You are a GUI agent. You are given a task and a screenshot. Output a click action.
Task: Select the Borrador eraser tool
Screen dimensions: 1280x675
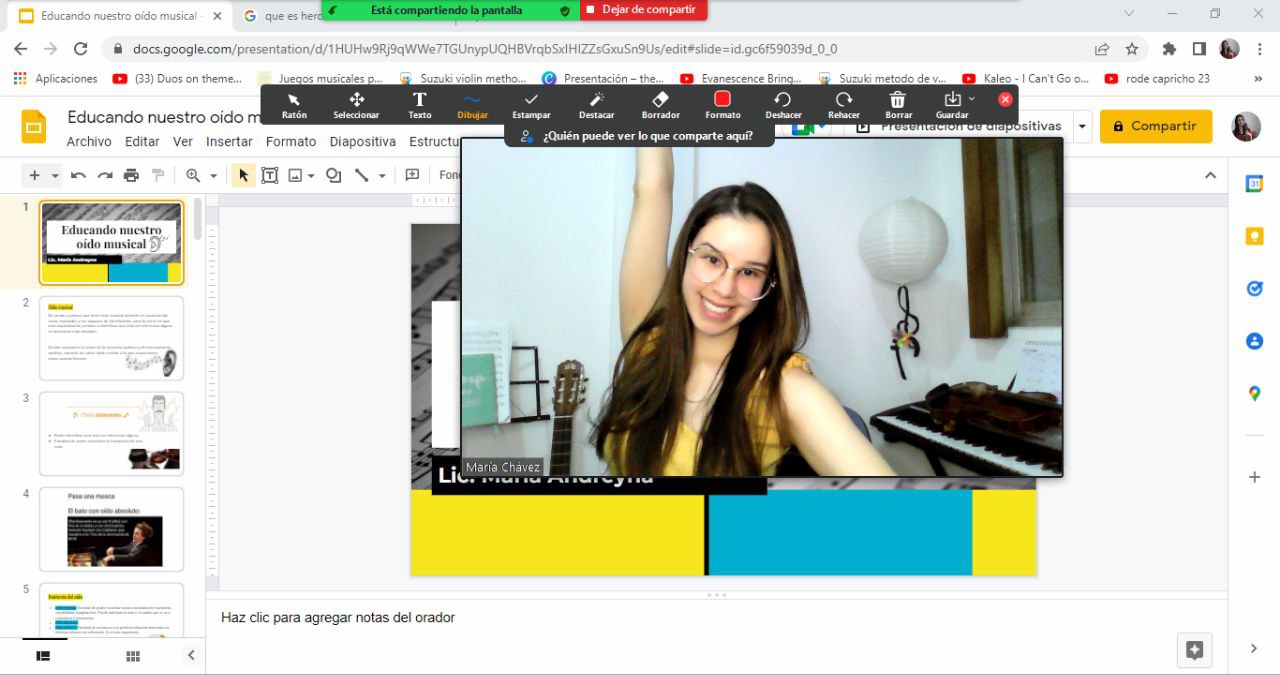click(660, 104)
